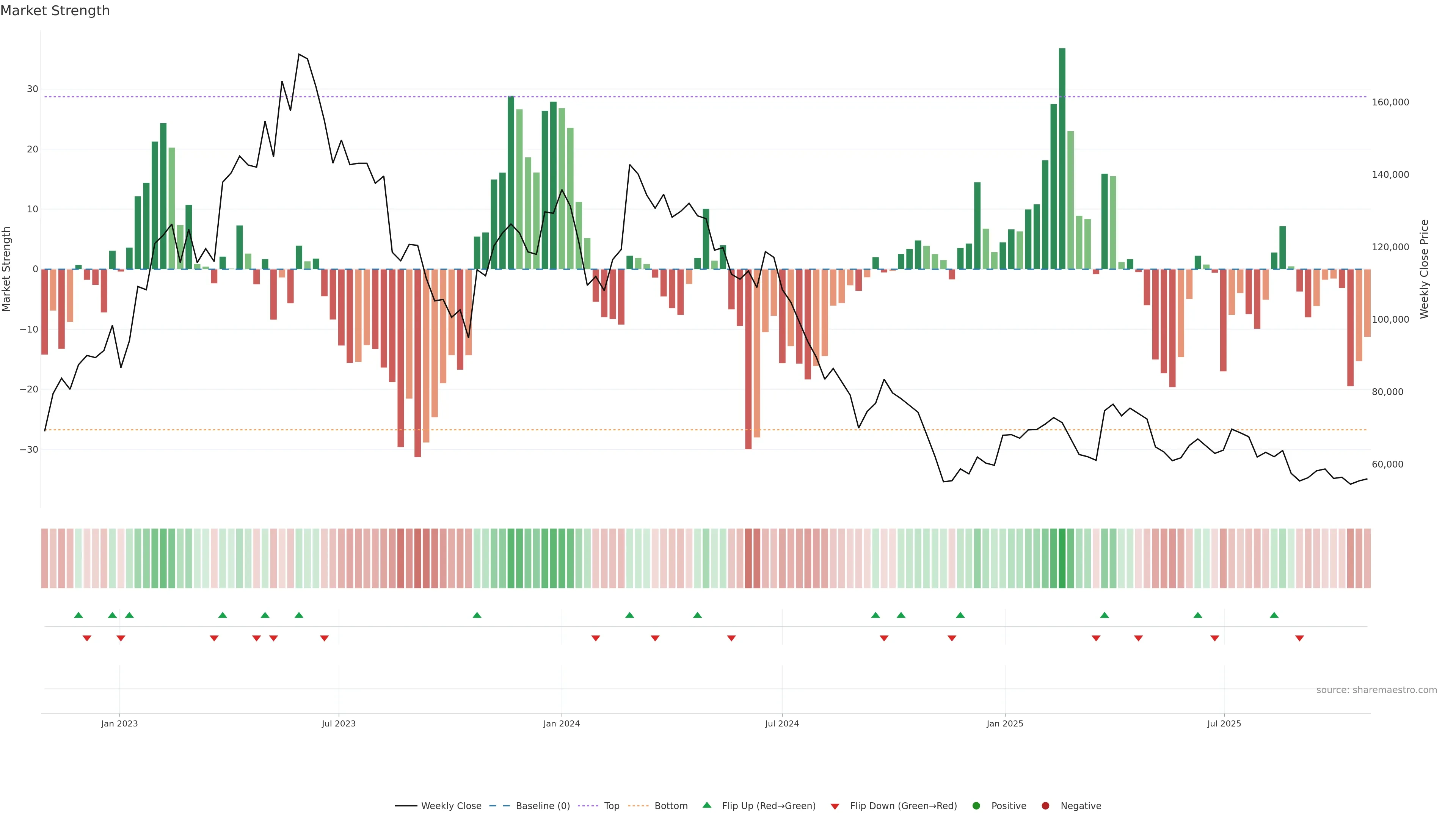1456x819 pixels.
Task: Click the Market Strength chart title
Action: 55,11
